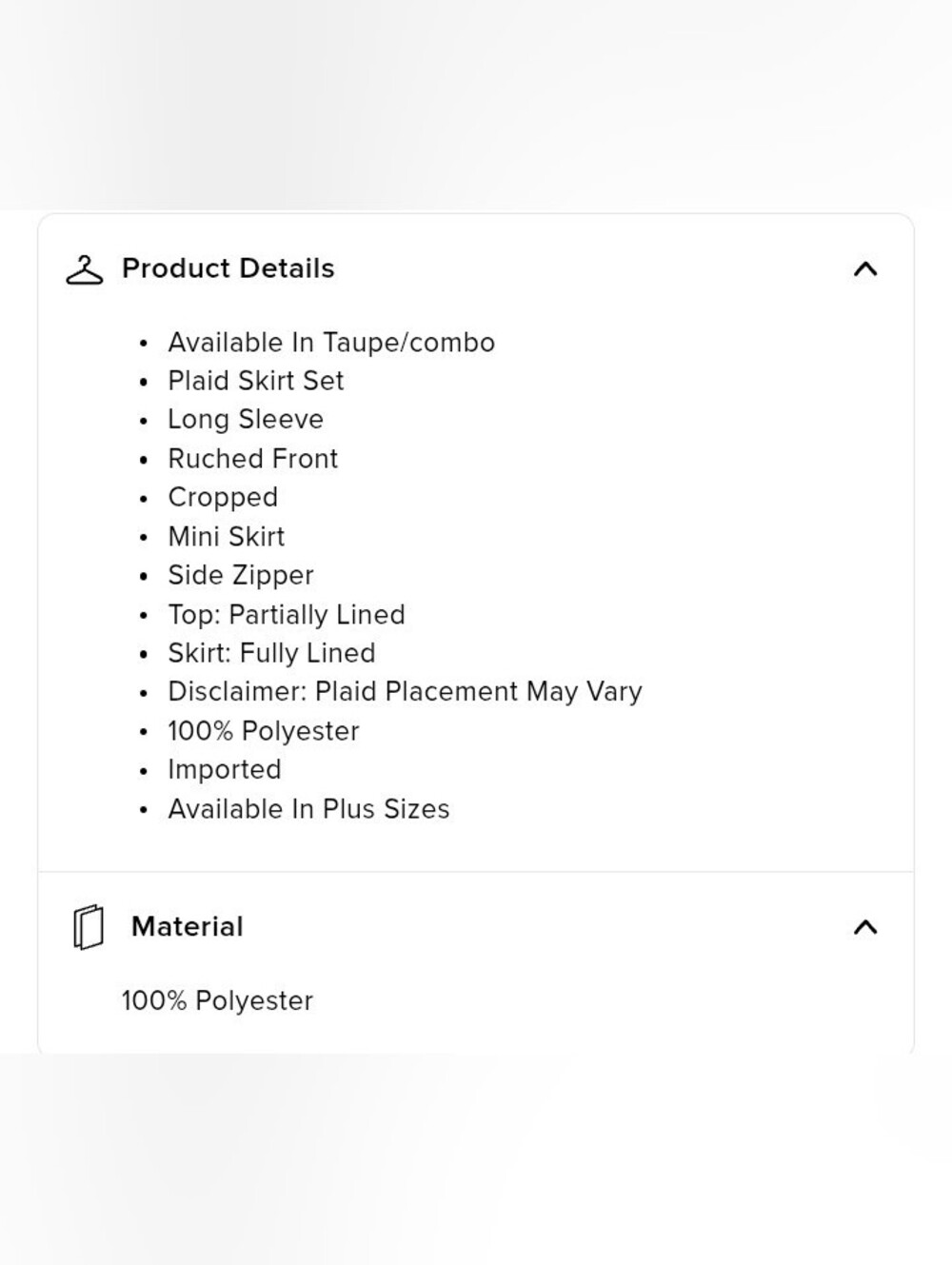Viewport: 952px width, 1265px height.
Task: Click '100% Polyester' under Material
Action: pos(217,1001)
